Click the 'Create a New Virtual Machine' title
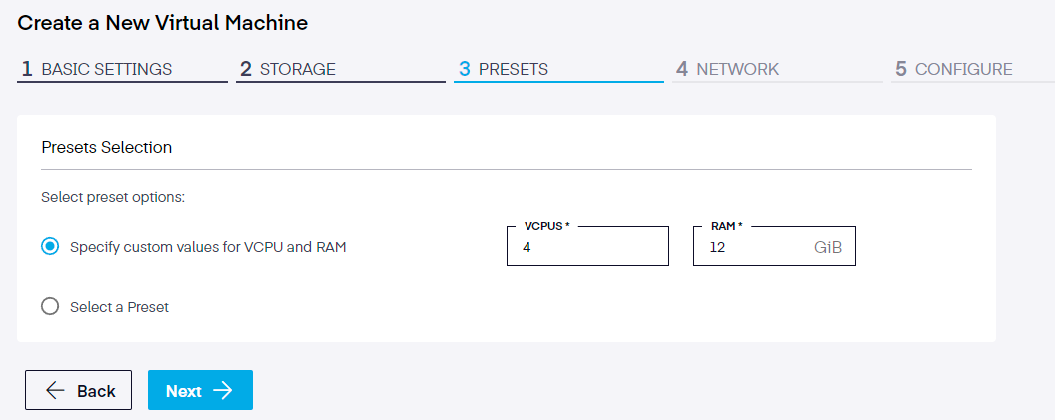 [x=163, y=21]
